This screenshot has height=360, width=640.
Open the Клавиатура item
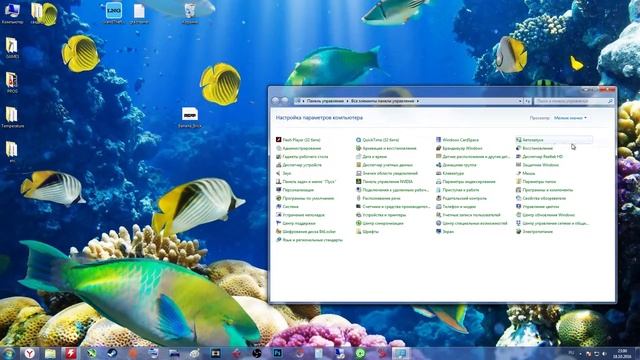[x=450, y=173]
